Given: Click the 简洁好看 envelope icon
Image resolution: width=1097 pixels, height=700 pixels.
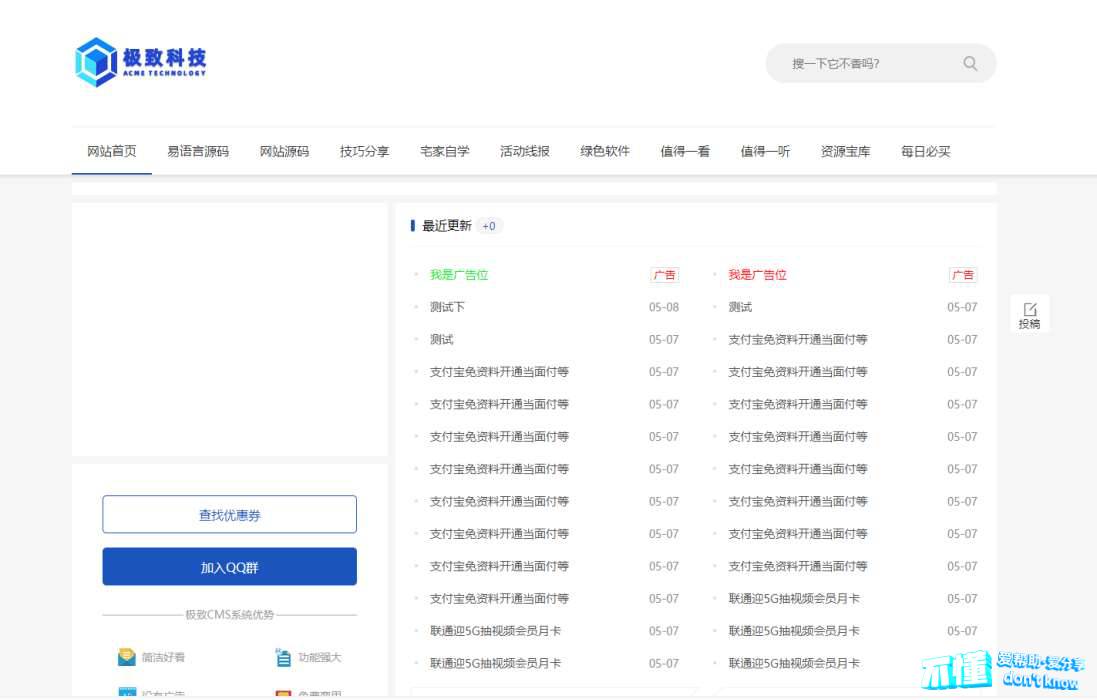Looking at the screenshot, I should coord(127,657).
